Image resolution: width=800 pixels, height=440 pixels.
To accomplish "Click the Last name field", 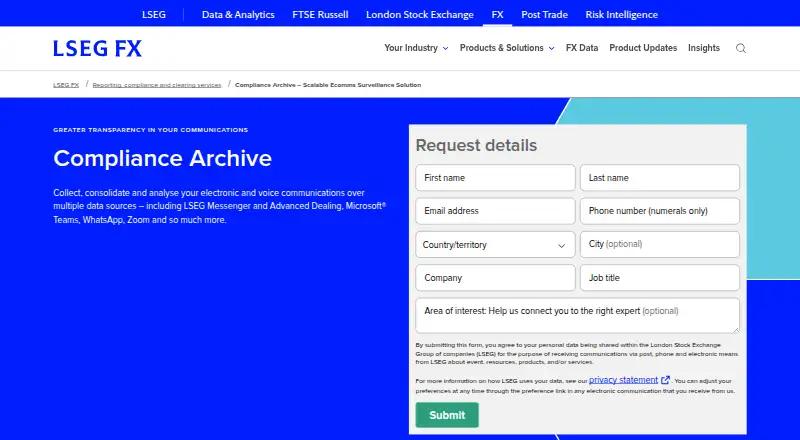I will coord(660,178).
